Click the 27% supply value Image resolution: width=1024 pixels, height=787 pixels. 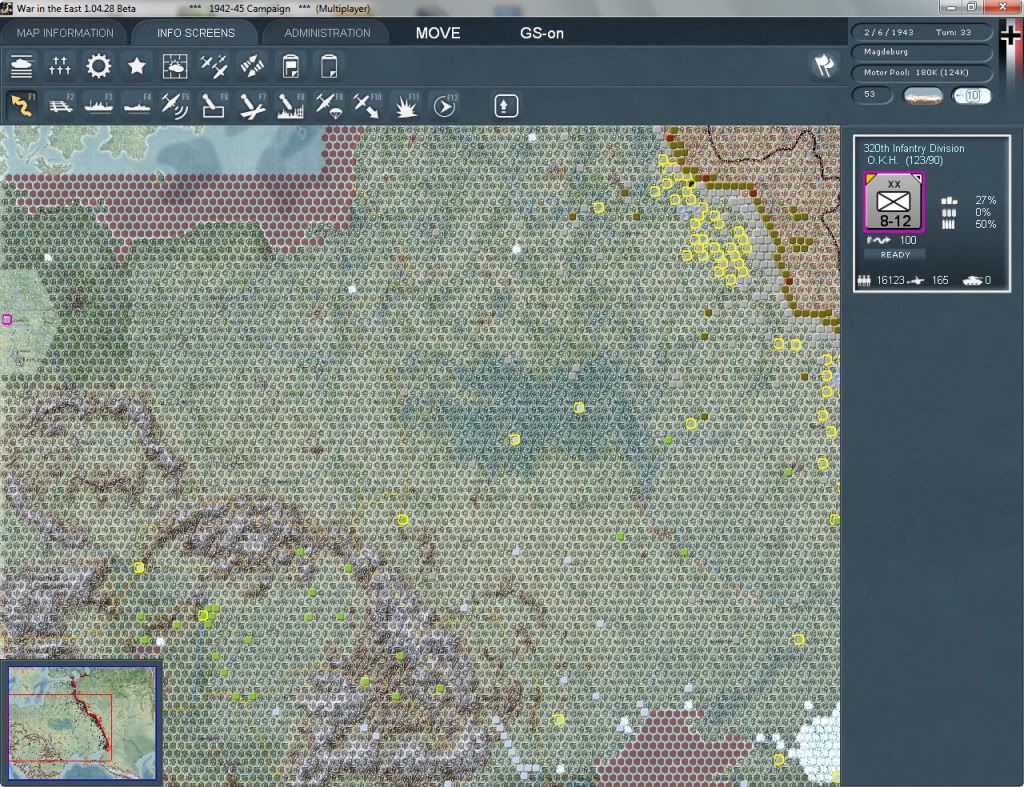coord(985,200)
